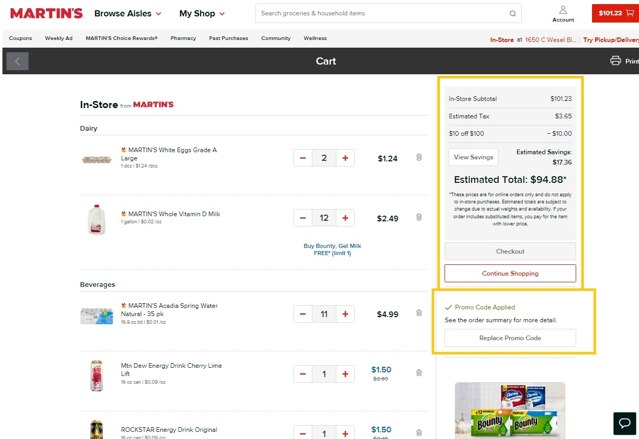
Task: Click Continue Shopping button
Action: pyautogui.click(x=510, y=274)
